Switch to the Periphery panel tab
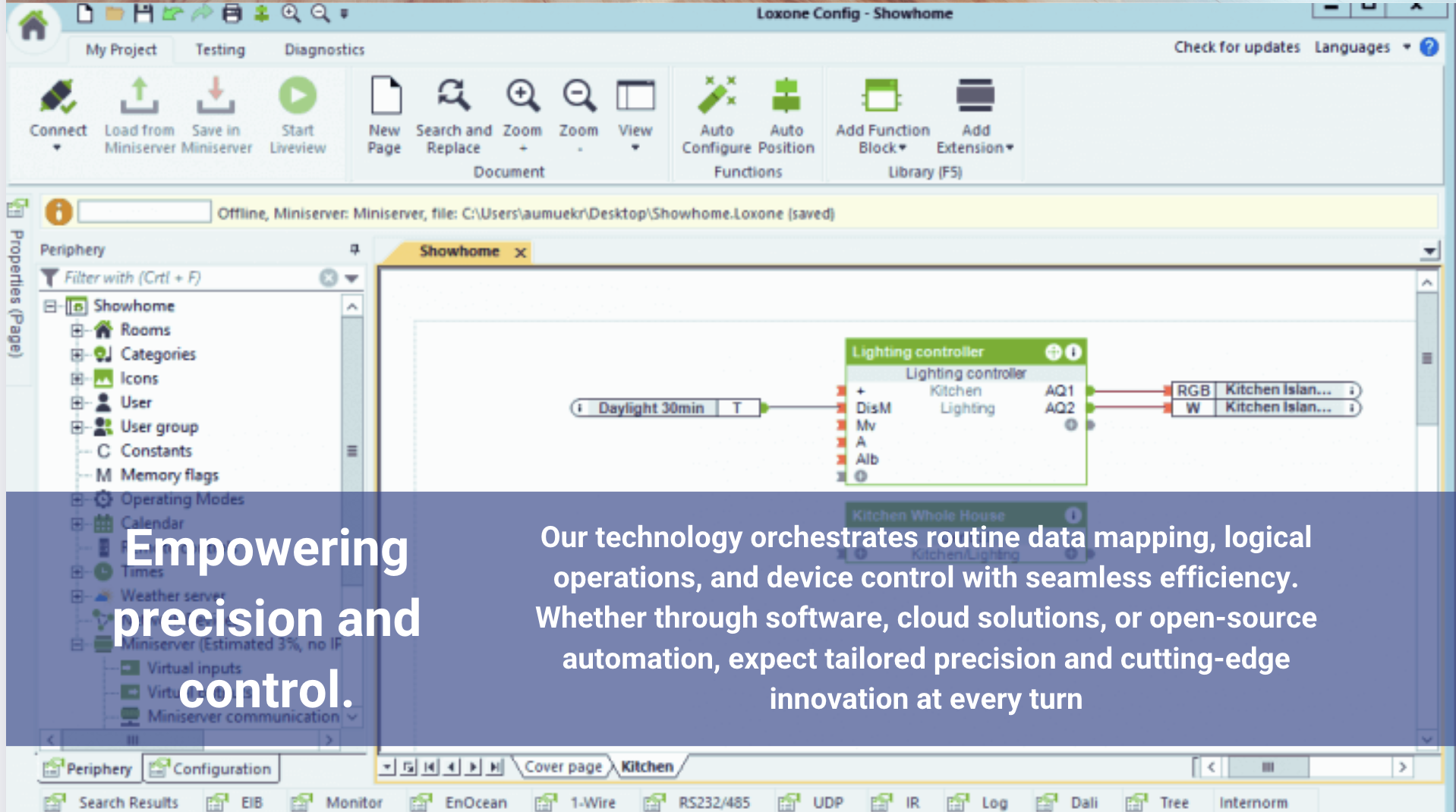 [x=88, y=769]
